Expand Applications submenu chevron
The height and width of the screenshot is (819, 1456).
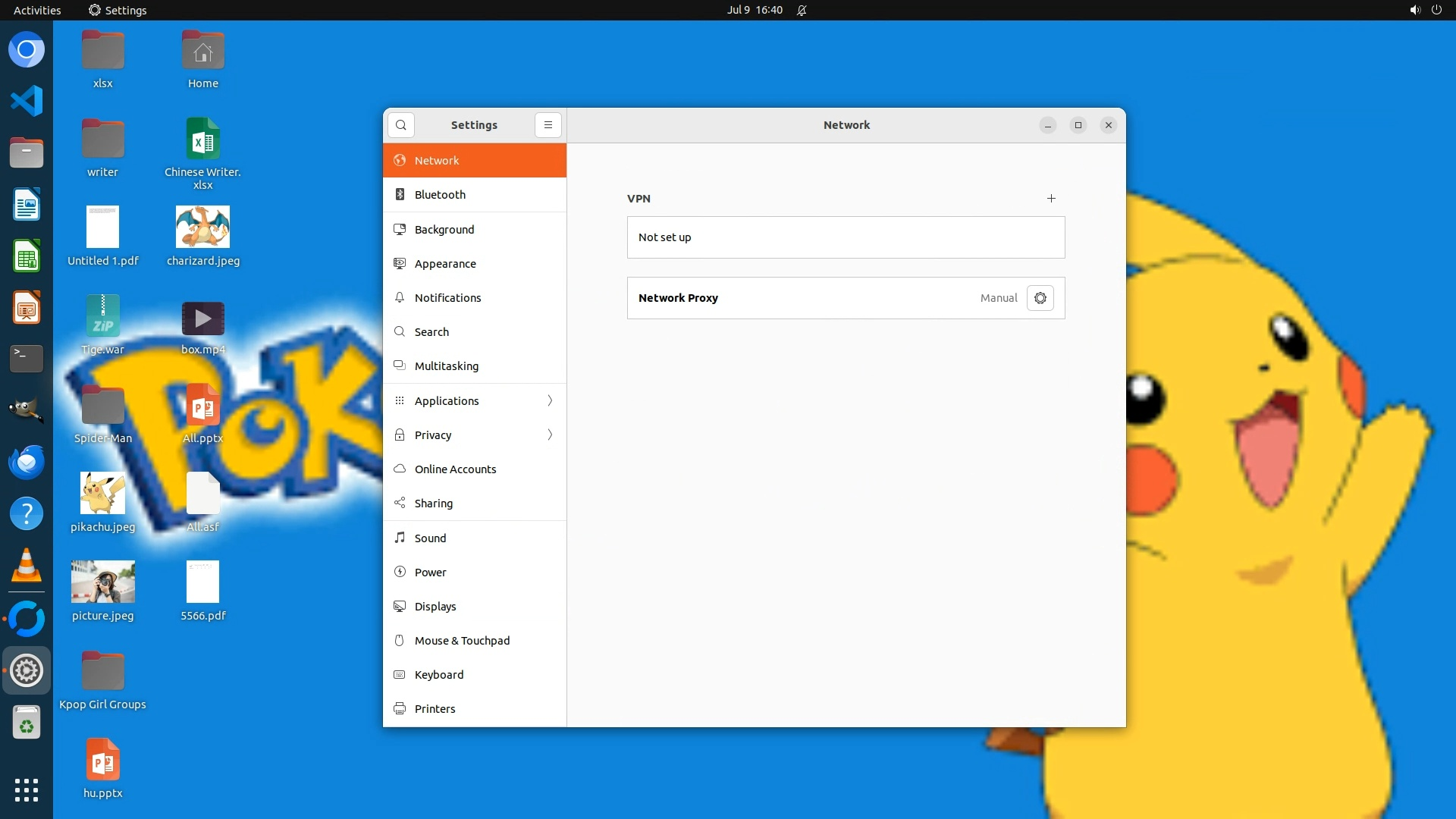click(x=550, y=401)
